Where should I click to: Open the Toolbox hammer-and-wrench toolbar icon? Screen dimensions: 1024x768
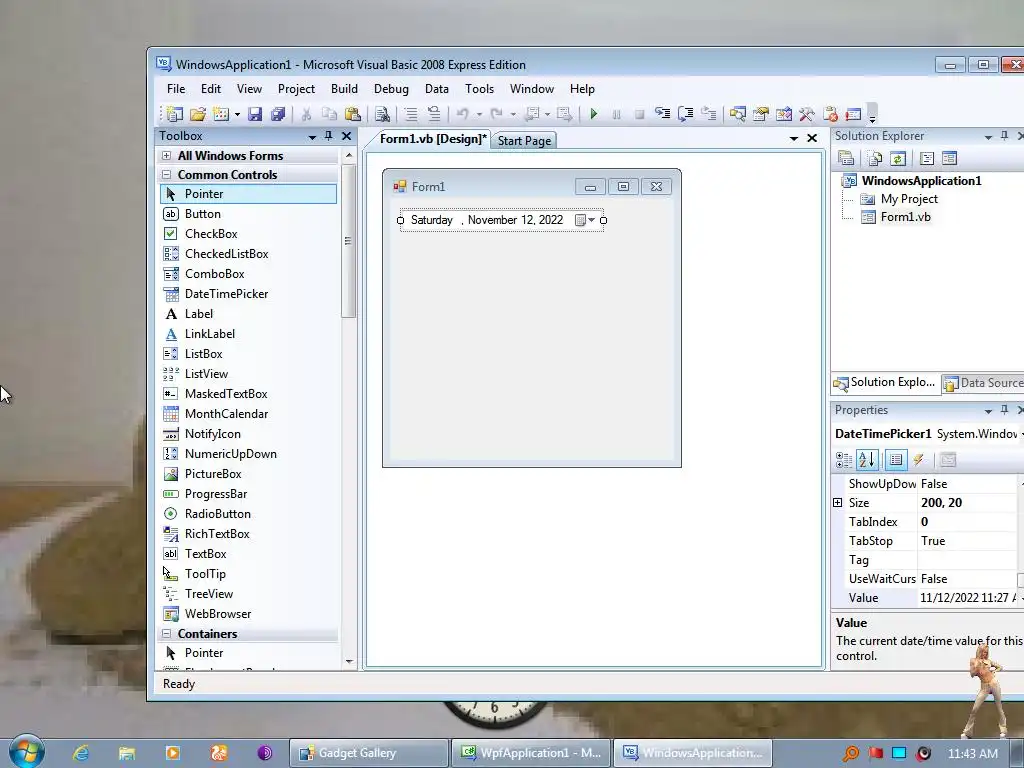click(807, 114)
